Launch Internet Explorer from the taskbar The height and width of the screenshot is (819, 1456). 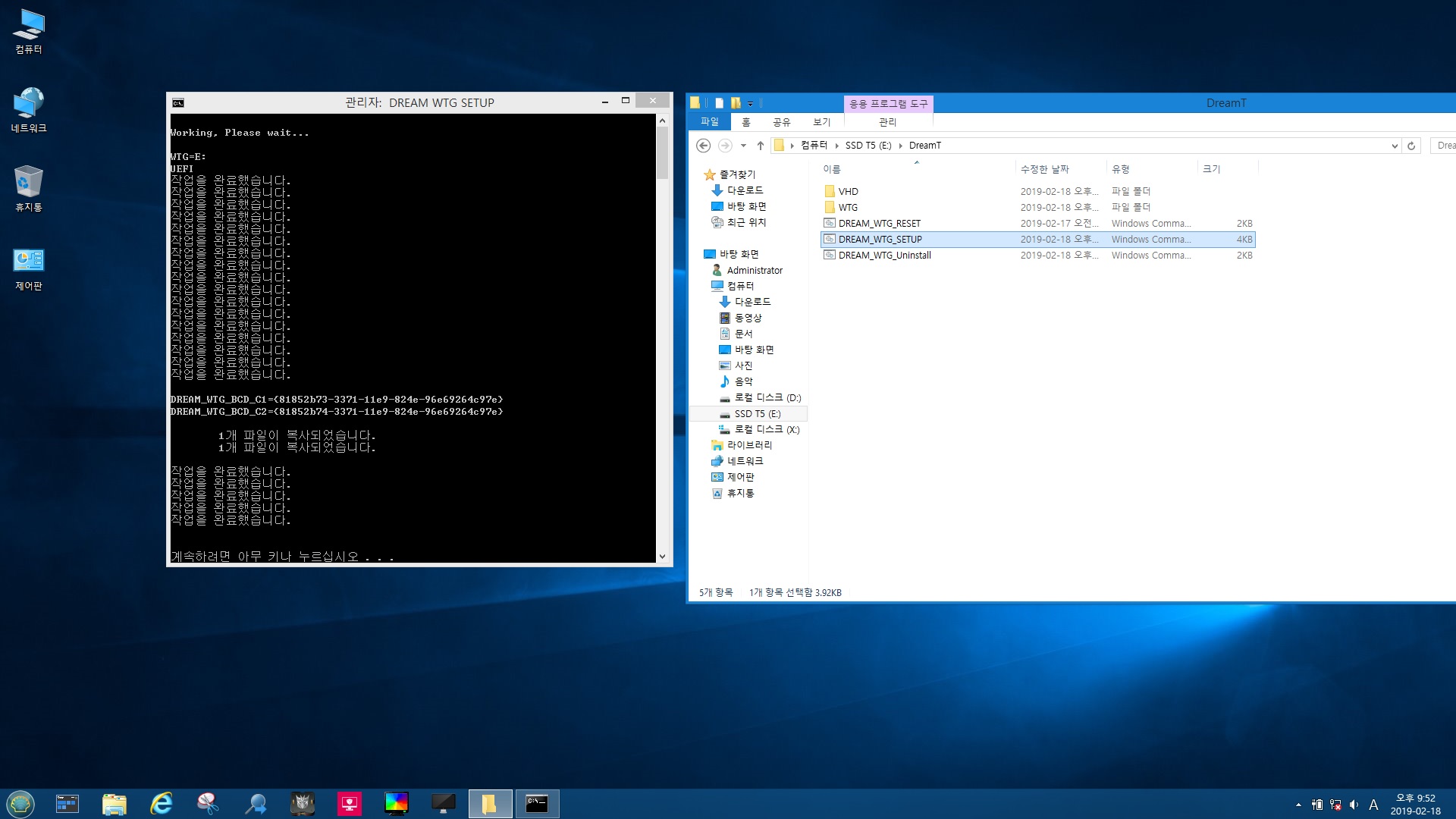(162, 804)
